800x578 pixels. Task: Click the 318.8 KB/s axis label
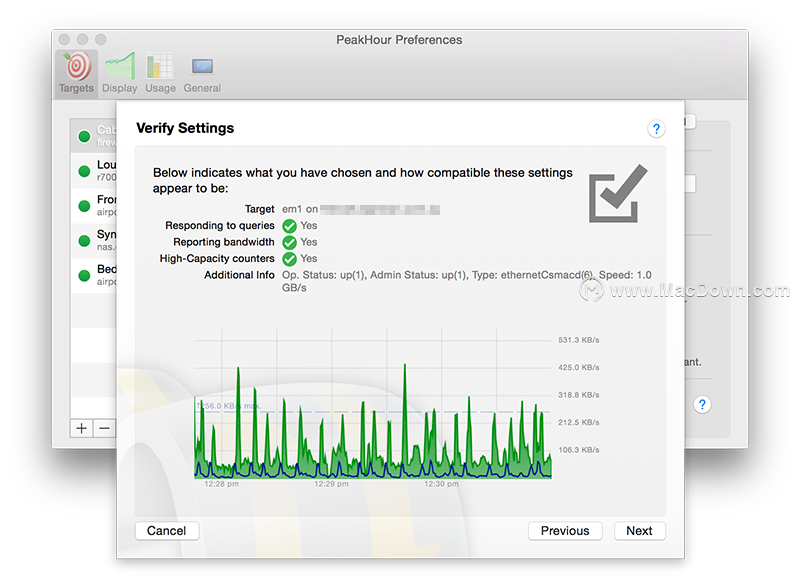[x=579, y=395]
